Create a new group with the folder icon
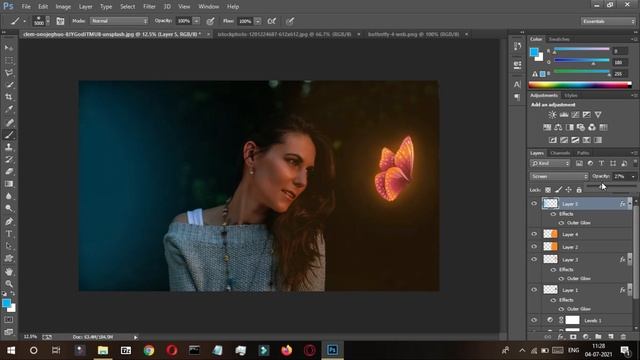 (598, 337)
